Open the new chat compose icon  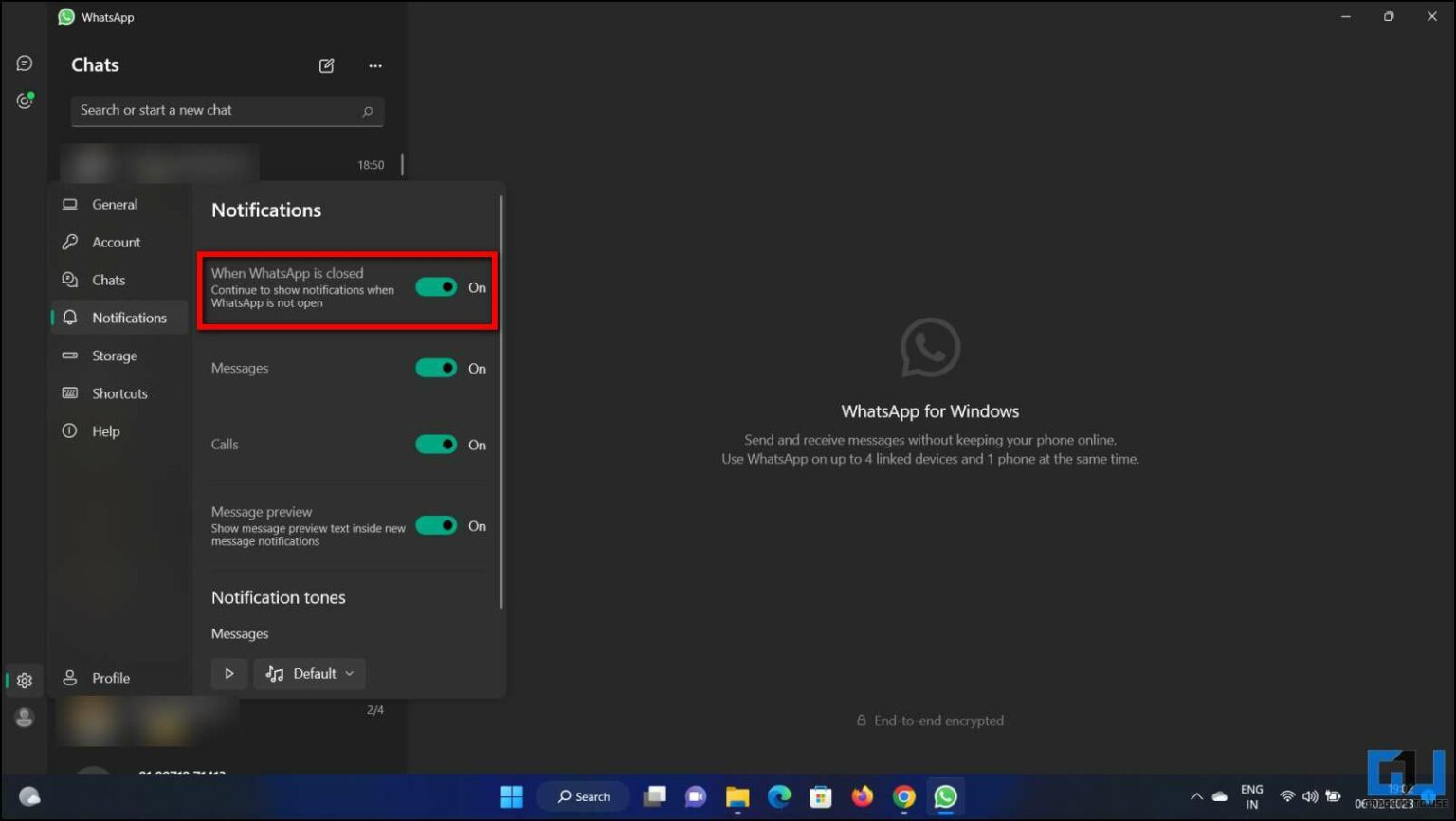(x=326, y=65)
